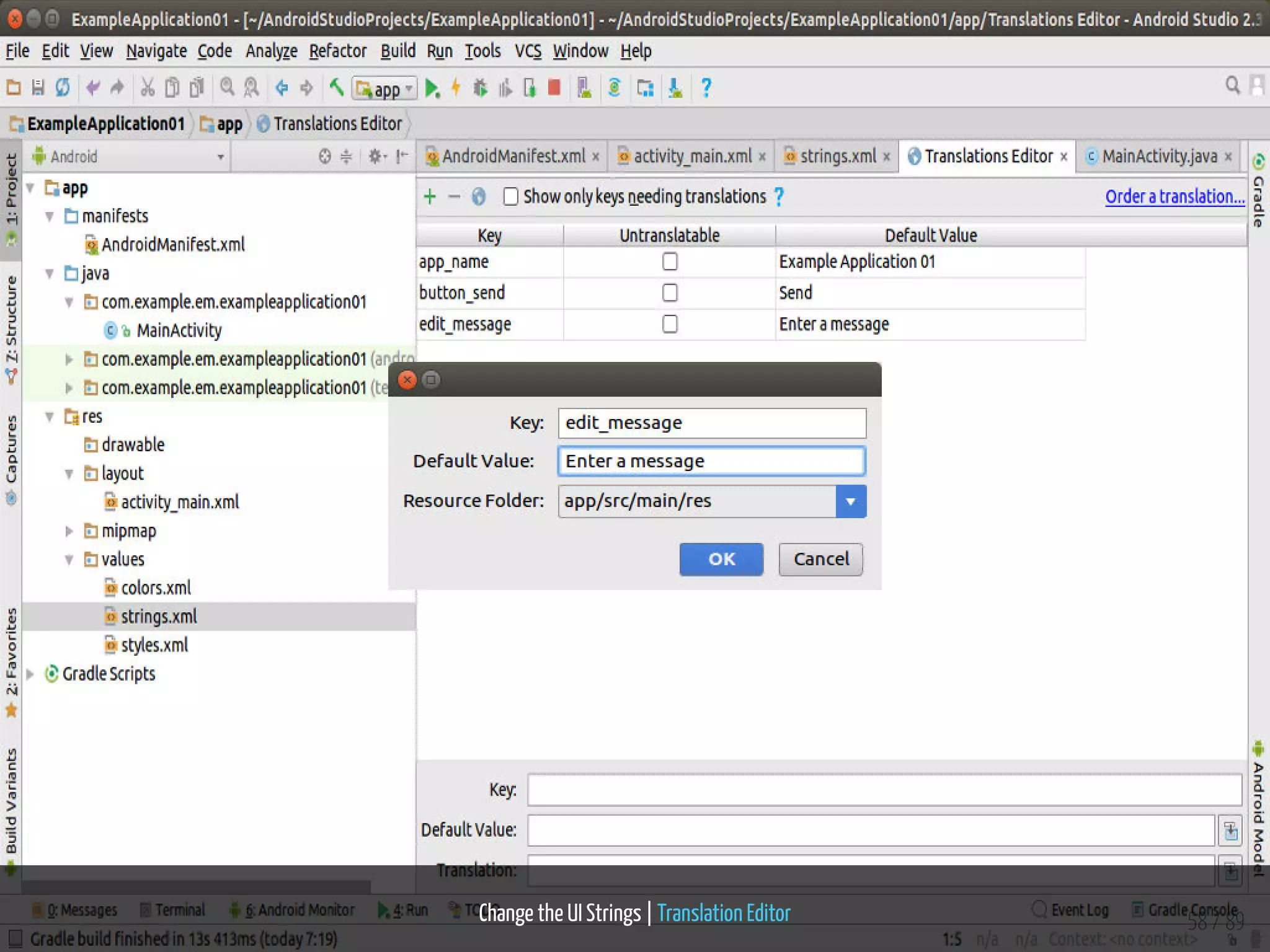Click the Make Project hammer icon
The image size is (1270, 952).
click(337, 88)
